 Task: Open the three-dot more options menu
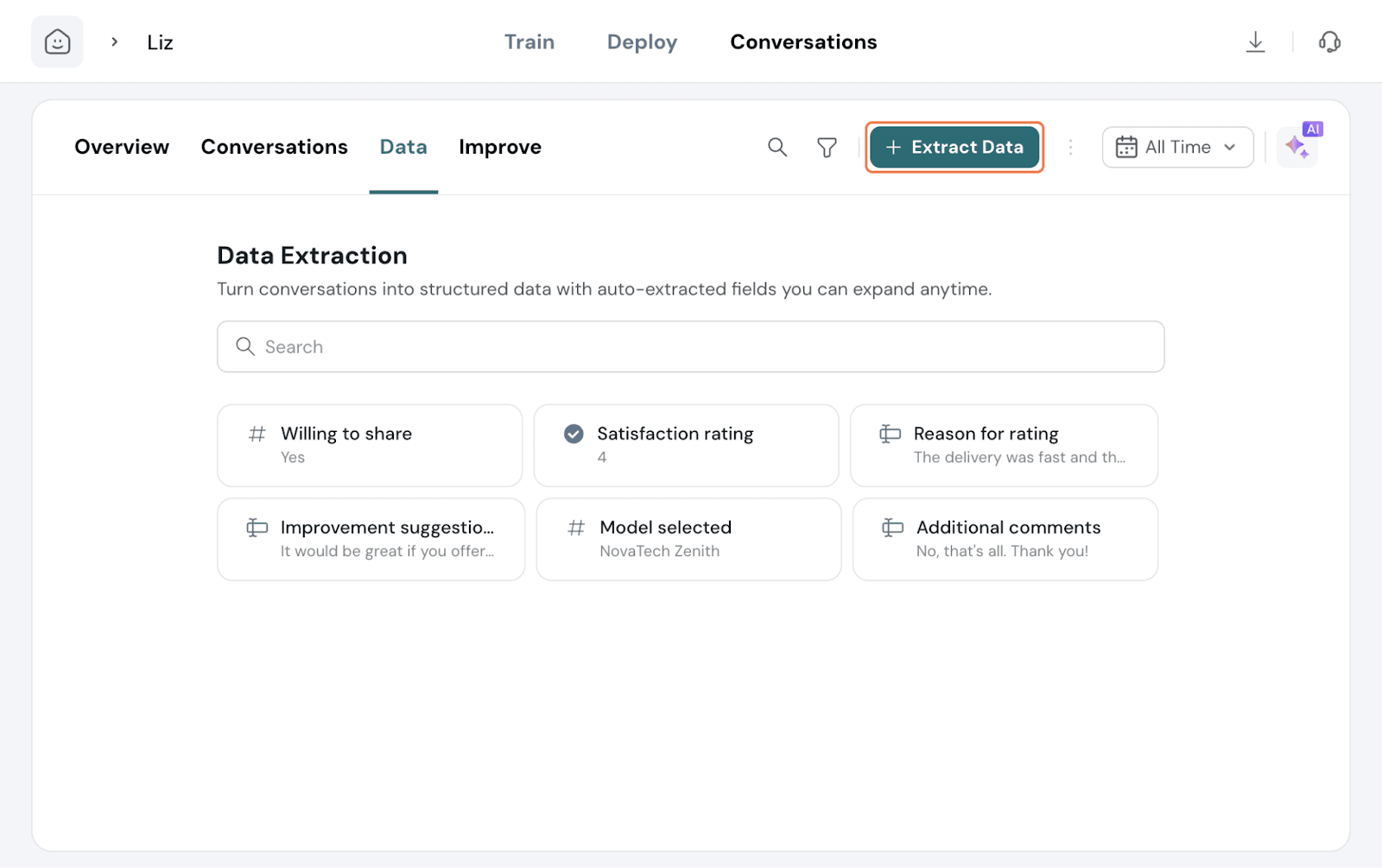tap(1070, 148)
